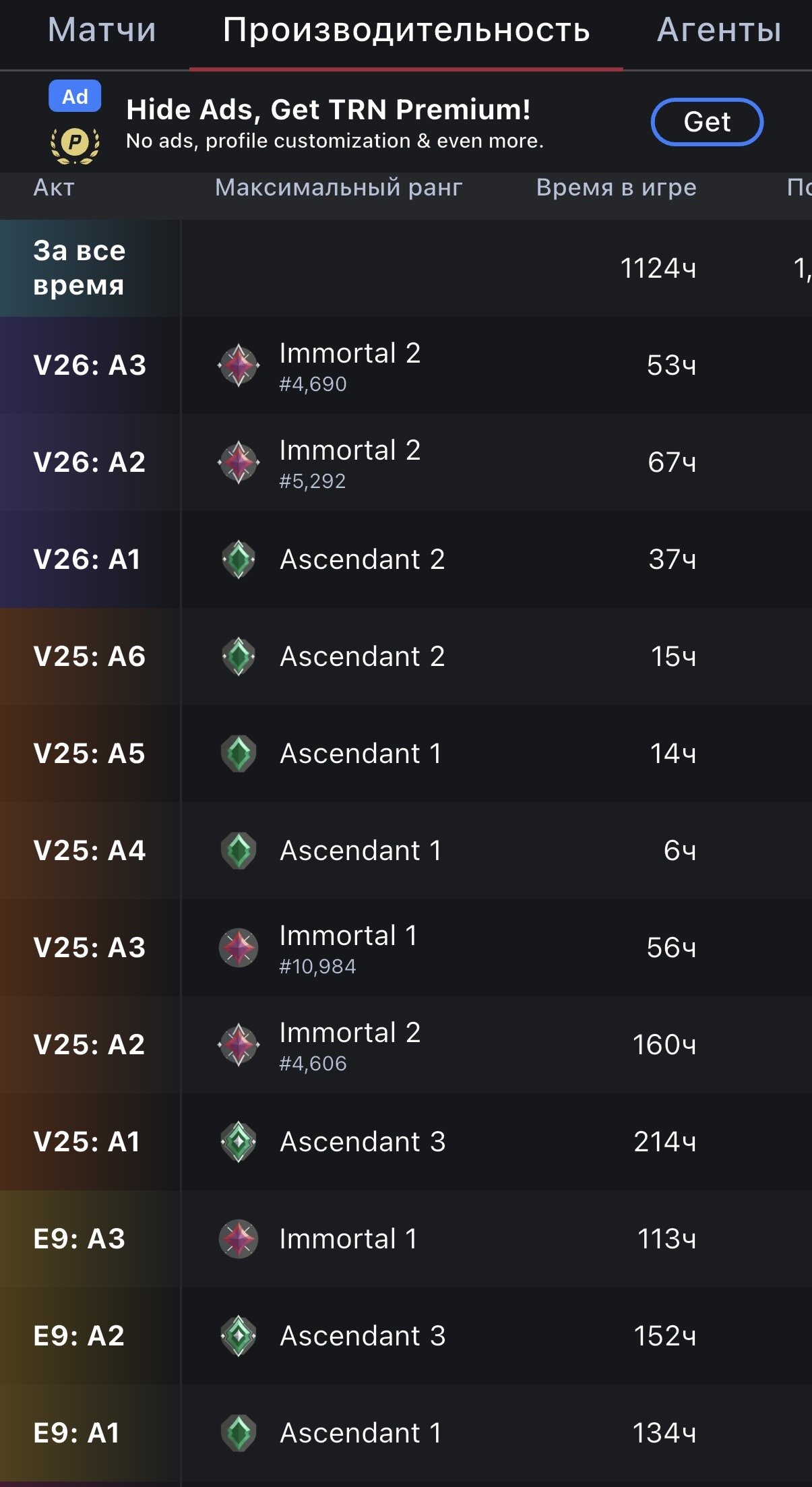The height and width of the screenshot is (1487, 812).
Task: Click Ascendant 2 rank icon for V26: A1
Action: point(239,559)
